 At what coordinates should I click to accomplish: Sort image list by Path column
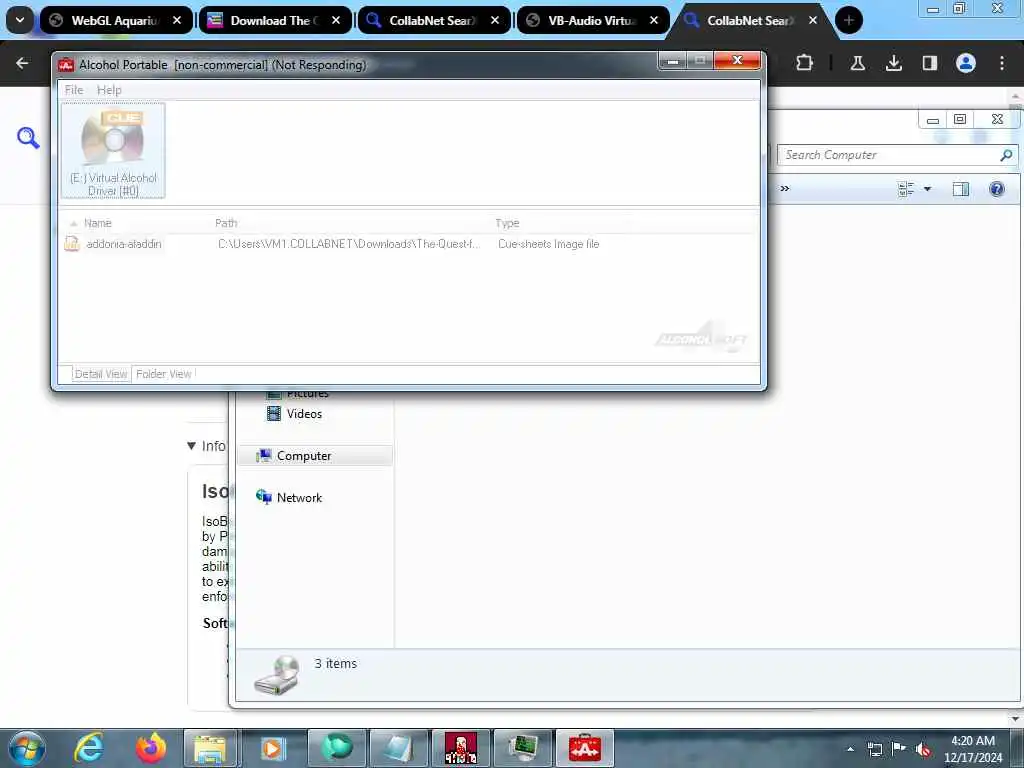(x=226, y=223)
